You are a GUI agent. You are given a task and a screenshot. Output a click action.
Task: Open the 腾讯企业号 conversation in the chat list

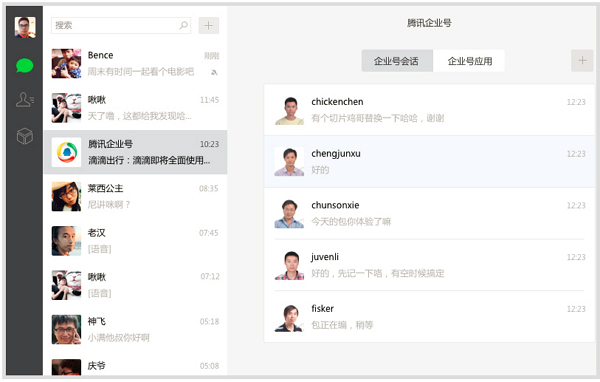coord(135,152)
